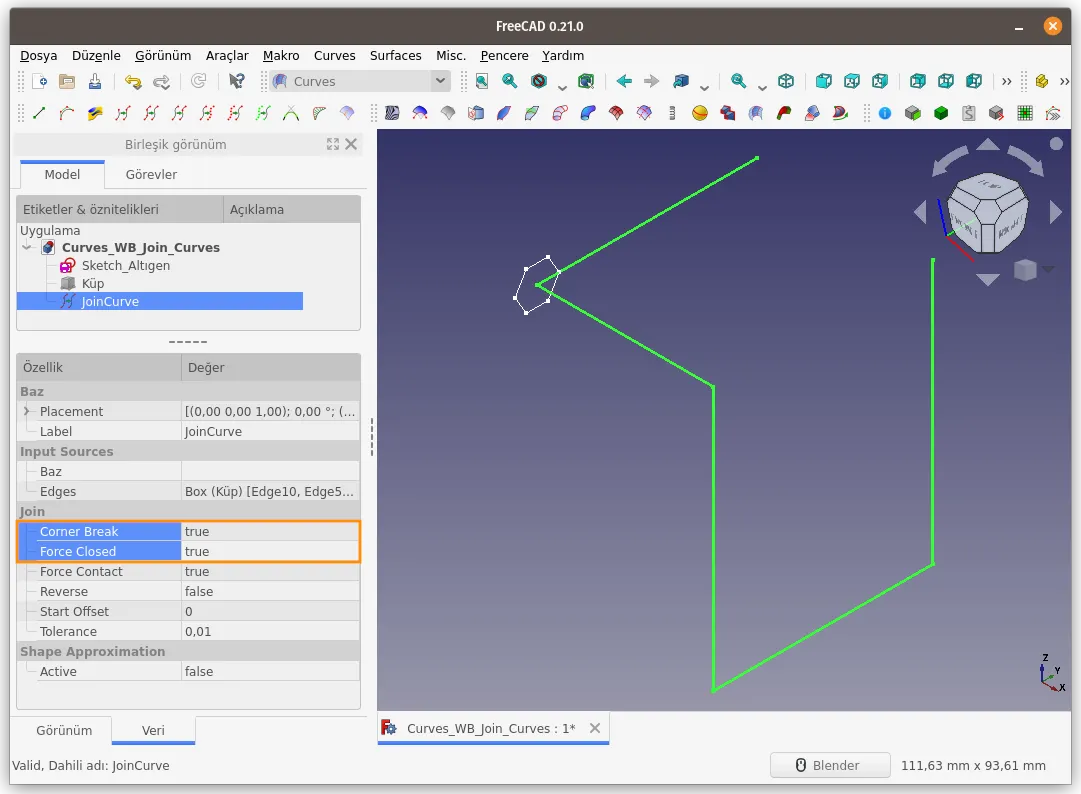Create a new document with the toolbar icon
The image size is (1081, 794).
[x=39, y=81]
